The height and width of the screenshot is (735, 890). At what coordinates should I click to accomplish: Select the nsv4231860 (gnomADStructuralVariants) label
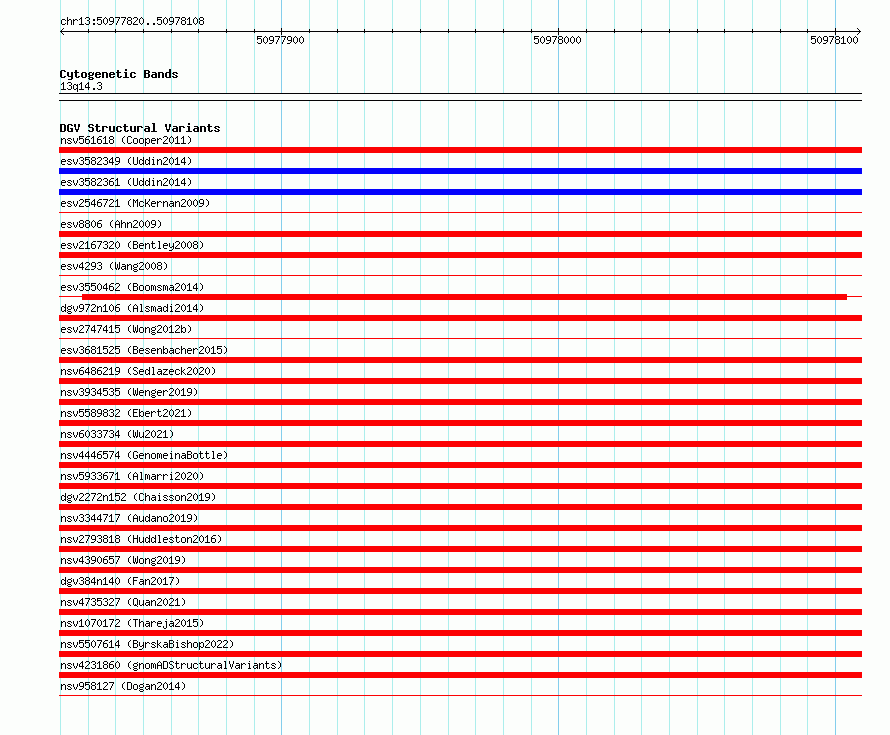pos(171,665)
